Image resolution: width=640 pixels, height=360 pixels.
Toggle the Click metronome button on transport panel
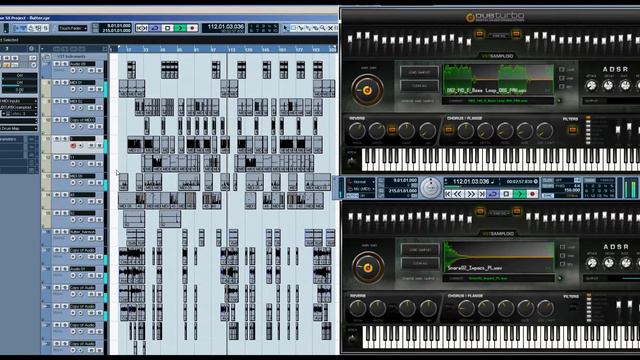click(548, 180)
